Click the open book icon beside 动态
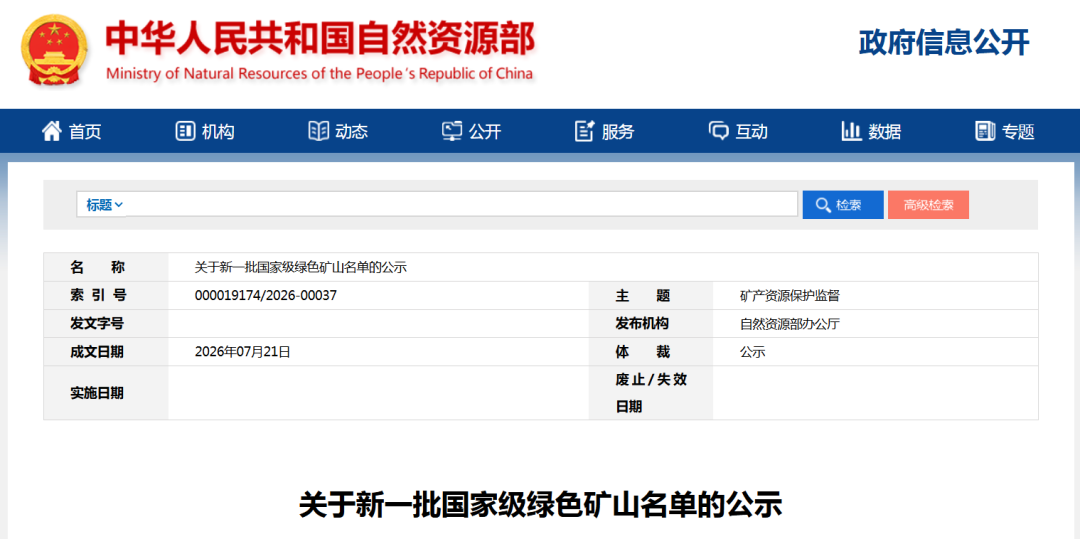This screenshot has width=1080, height=539. click(318, 131)
